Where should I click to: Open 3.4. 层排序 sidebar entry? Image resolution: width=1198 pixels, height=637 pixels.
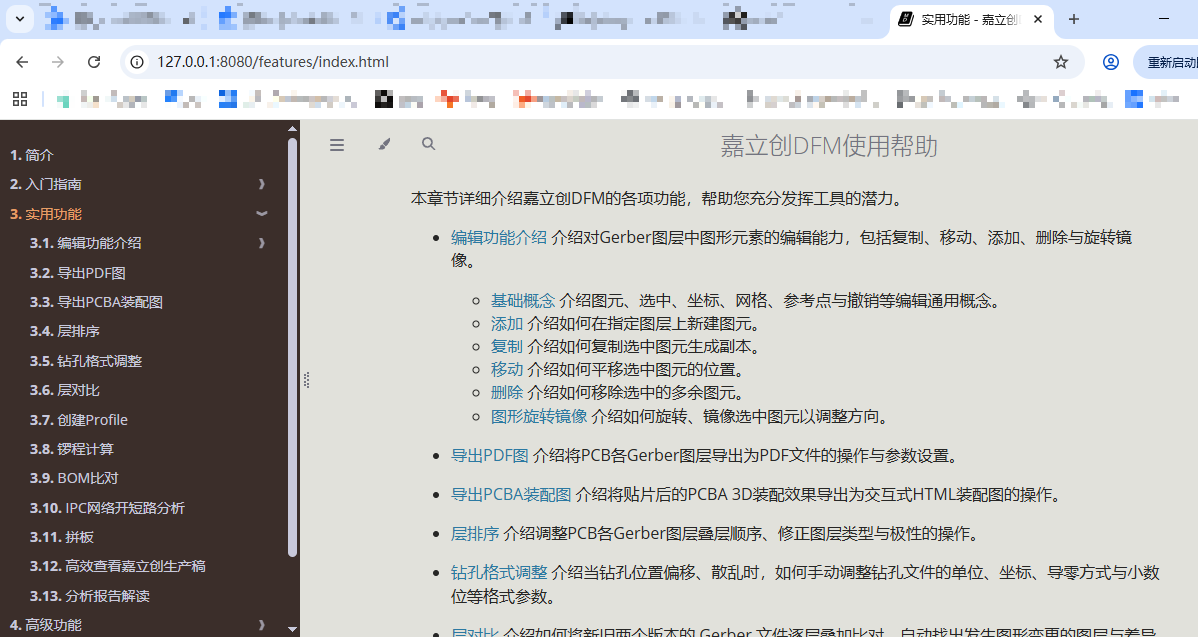coord(65,331)
